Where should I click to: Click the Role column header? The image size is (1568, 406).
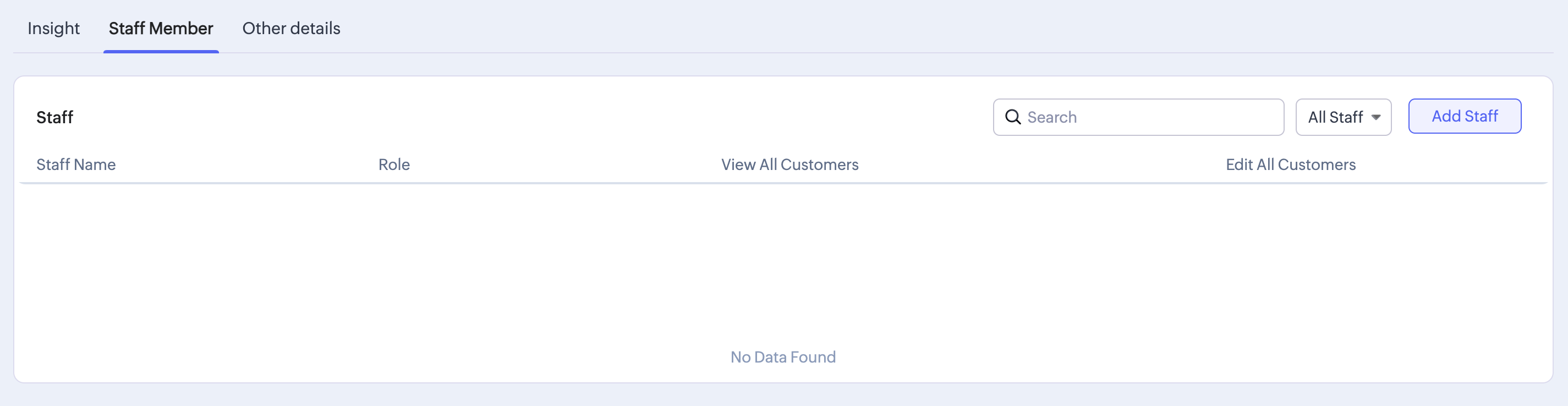tap(394, 164)
